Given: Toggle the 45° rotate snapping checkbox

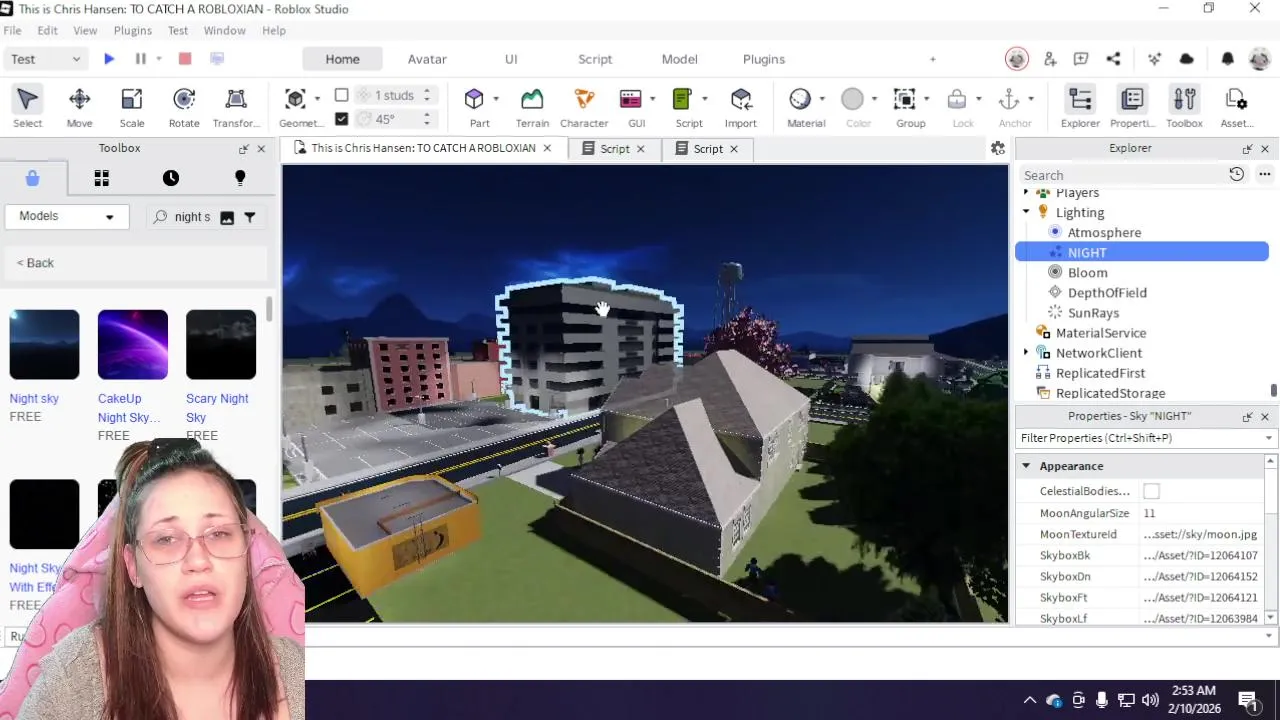Looking at the screenshot, I should pos(341,119).
